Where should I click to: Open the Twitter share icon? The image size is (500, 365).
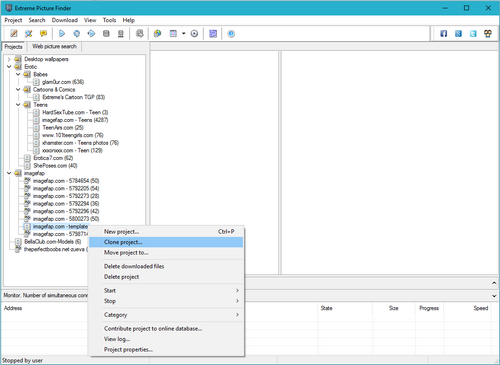pyautogui.click(x=473, y=33)
